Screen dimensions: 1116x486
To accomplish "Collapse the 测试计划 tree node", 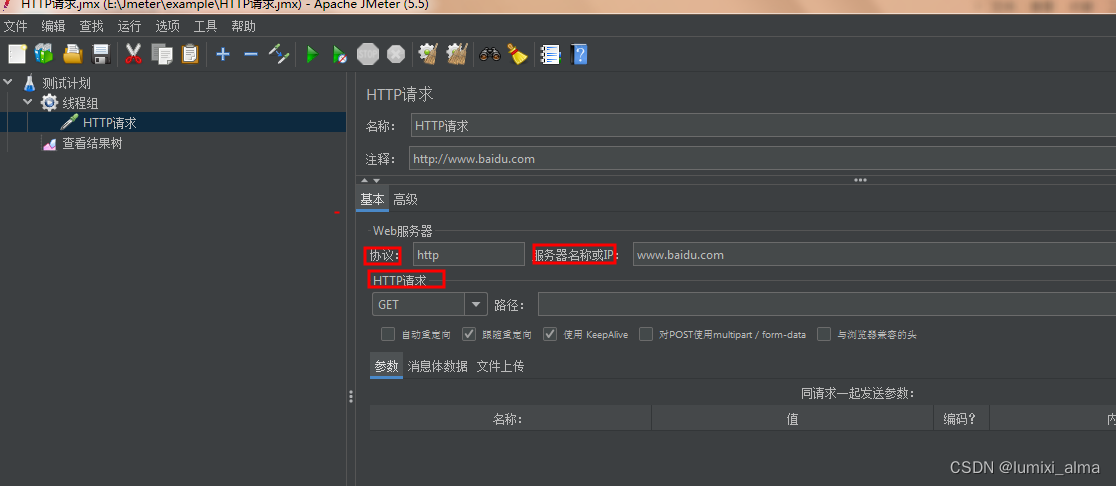I will pyautogui.click(x=8, y=82).
